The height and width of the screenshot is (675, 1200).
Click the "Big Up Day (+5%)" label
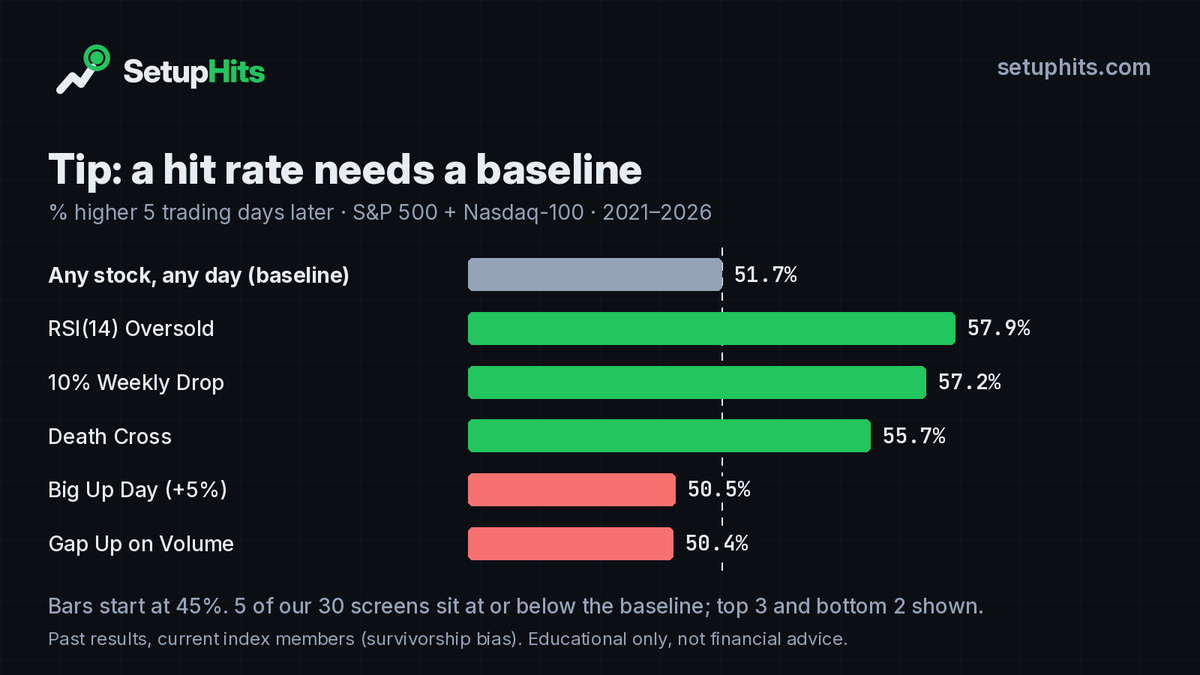click(x=138, y=491)
